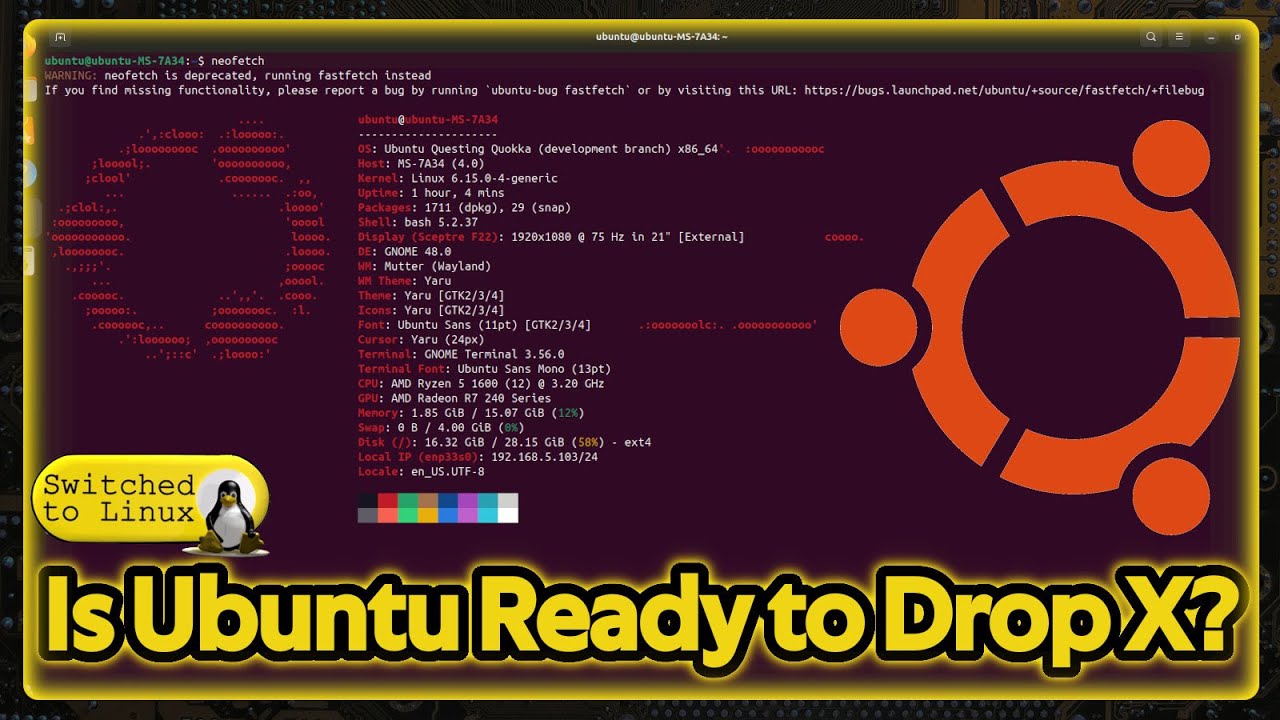Image resolution: width=1280 pixels, height=720 pixels.
Task: Pick the orange-yellow palette swatch
Action: point(428,515)
